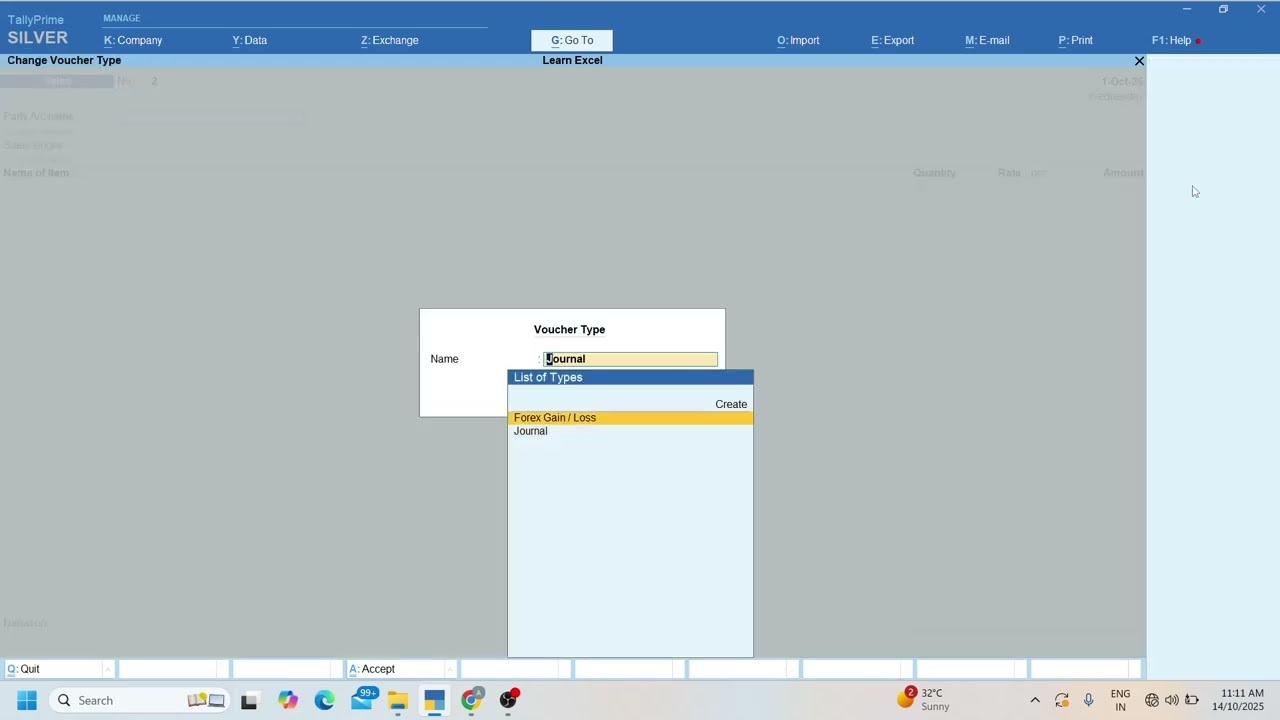Click the Voucher Type Name input field
Image resolution: width=1280 pixels, height=720 pixels.
click(x=630, y=359)
